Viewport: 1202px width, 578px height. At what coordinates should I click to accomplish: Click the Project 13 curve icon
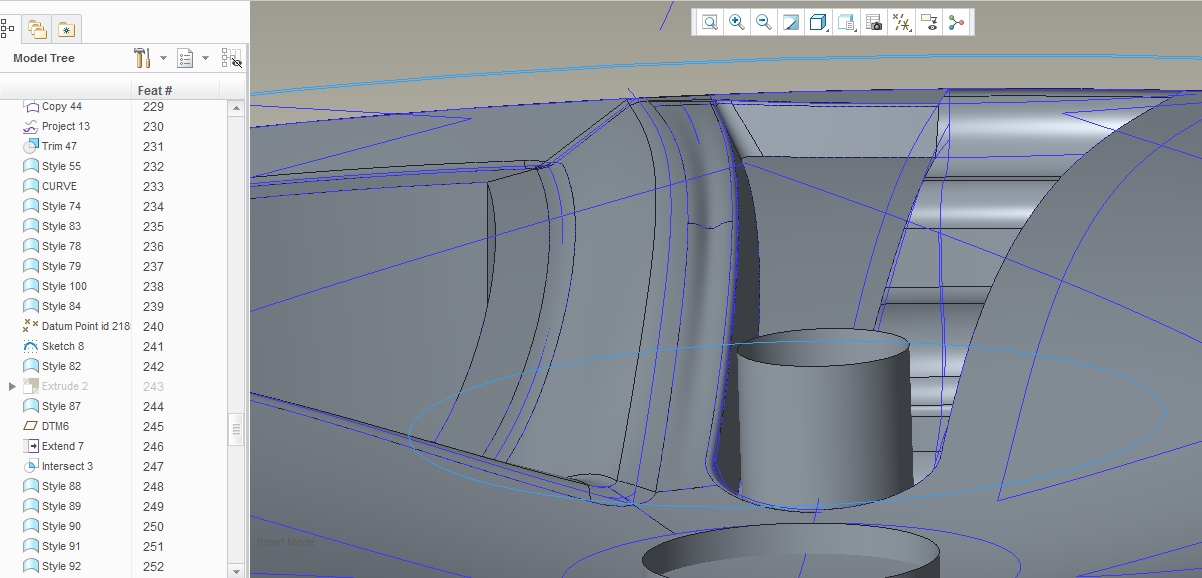31,126
